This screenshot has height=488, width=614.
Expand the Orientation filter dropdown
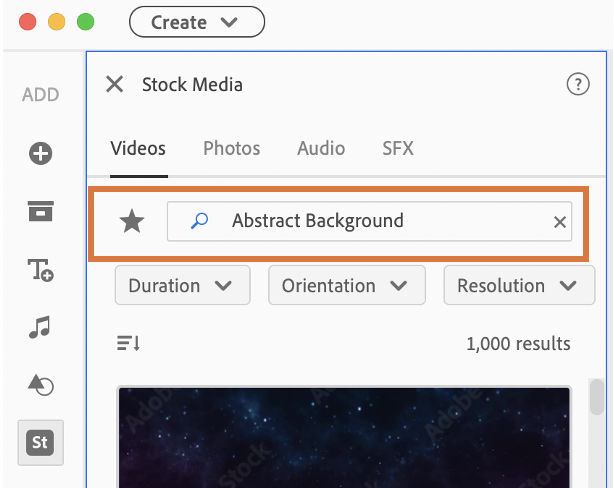click(x=346, y=285)
